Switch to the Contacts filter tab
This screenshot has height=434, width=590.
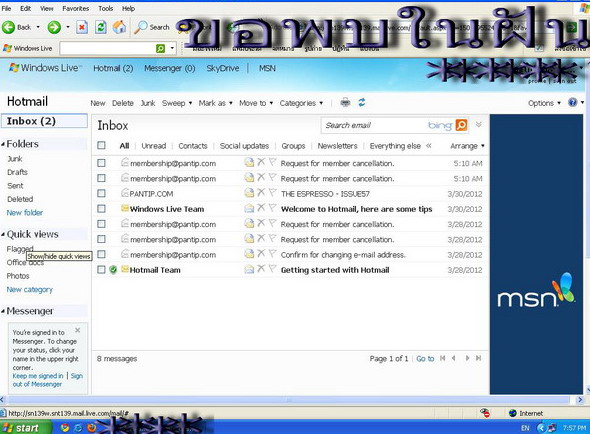click(x=193, y=146)
